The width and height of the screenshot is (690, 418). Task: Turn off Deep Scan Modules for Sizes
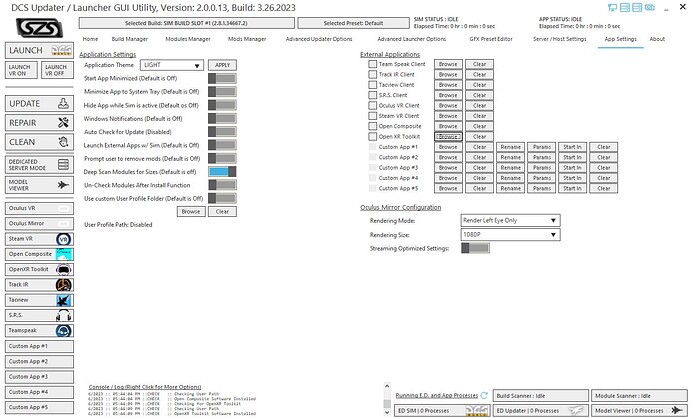(222, 172)
